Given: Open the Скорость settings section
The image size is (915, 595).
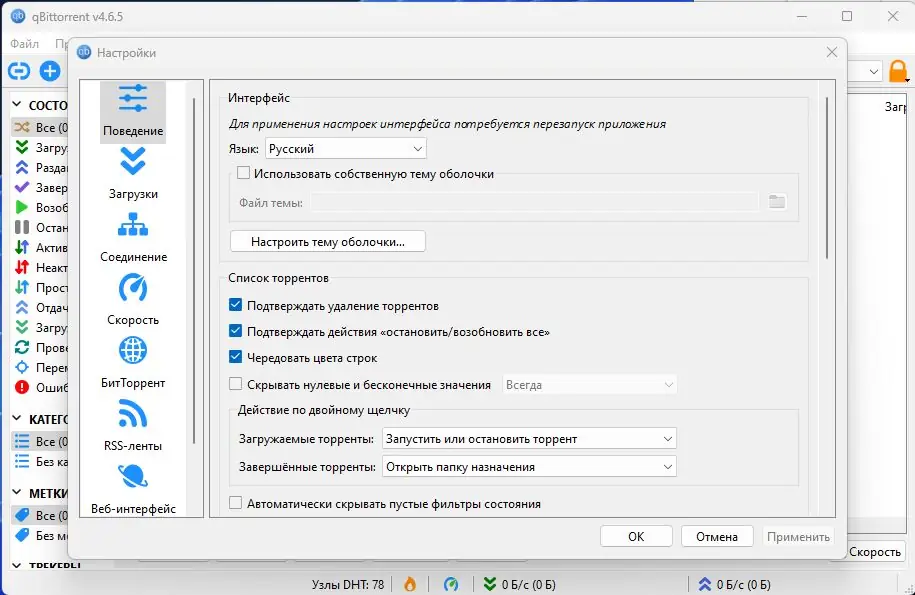Looking at the screenshot, I should (133, 300).
